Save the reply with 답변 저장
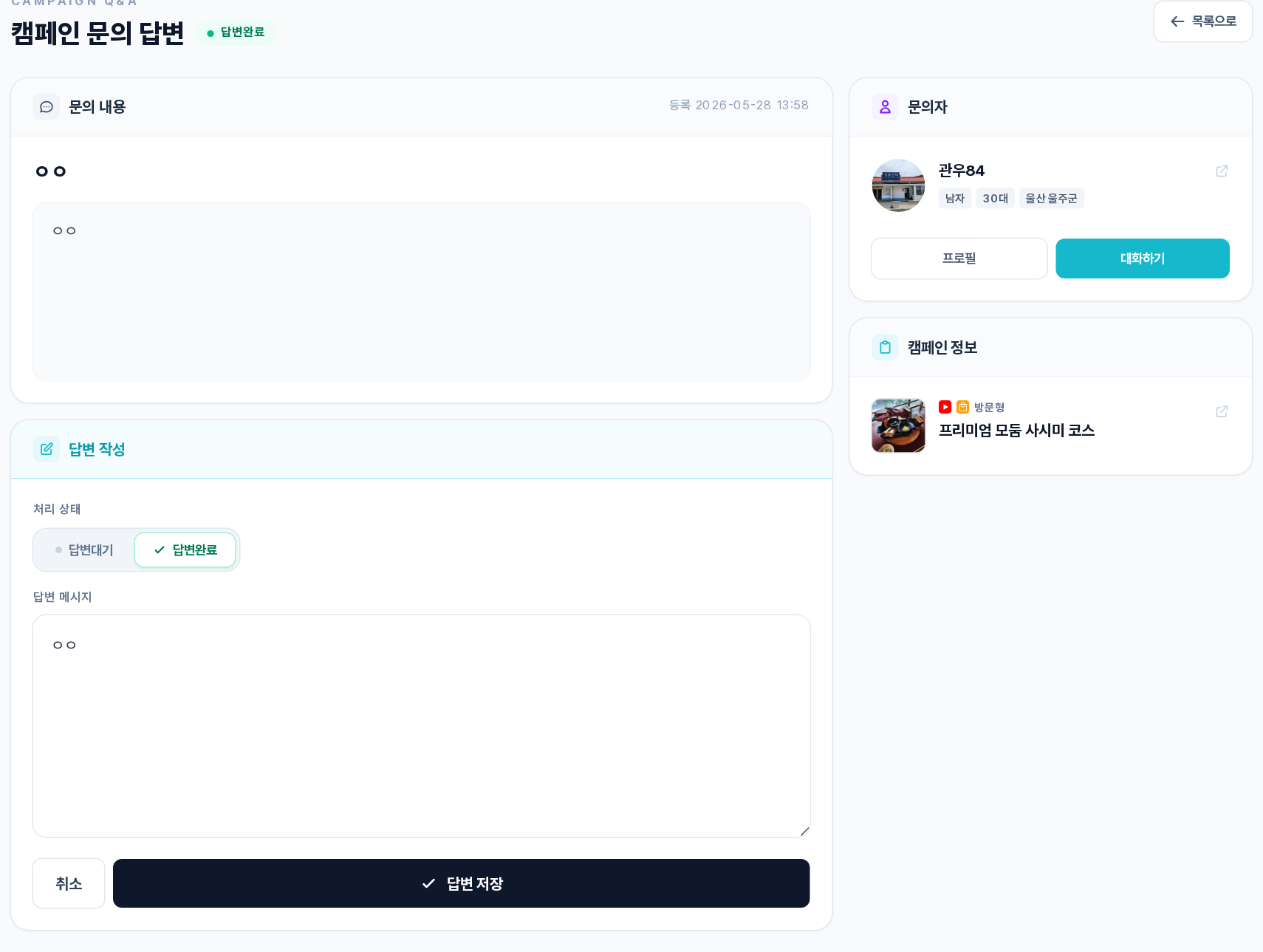The image size is (1263, 952). click(x=462, y=883)
